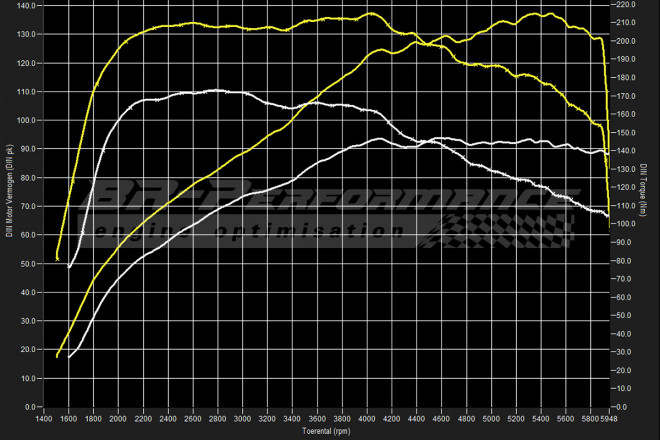Click the 1400 rpm tick label
Image resolution: width=660 pixels, height=440 pixels.
(x=44, y=418)
